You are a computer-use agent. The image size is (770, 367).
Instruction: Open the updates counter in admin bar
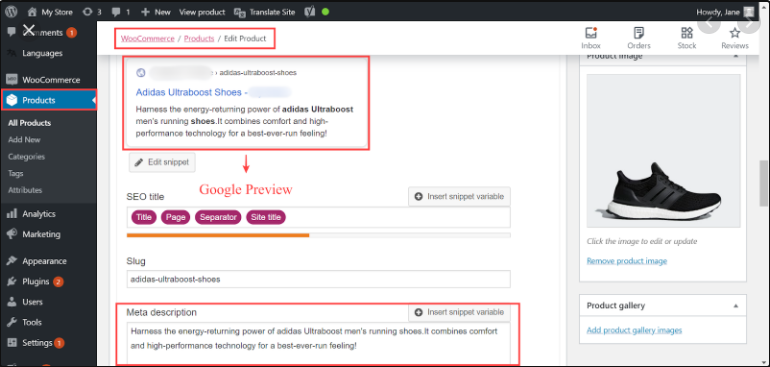pos(92,12)
